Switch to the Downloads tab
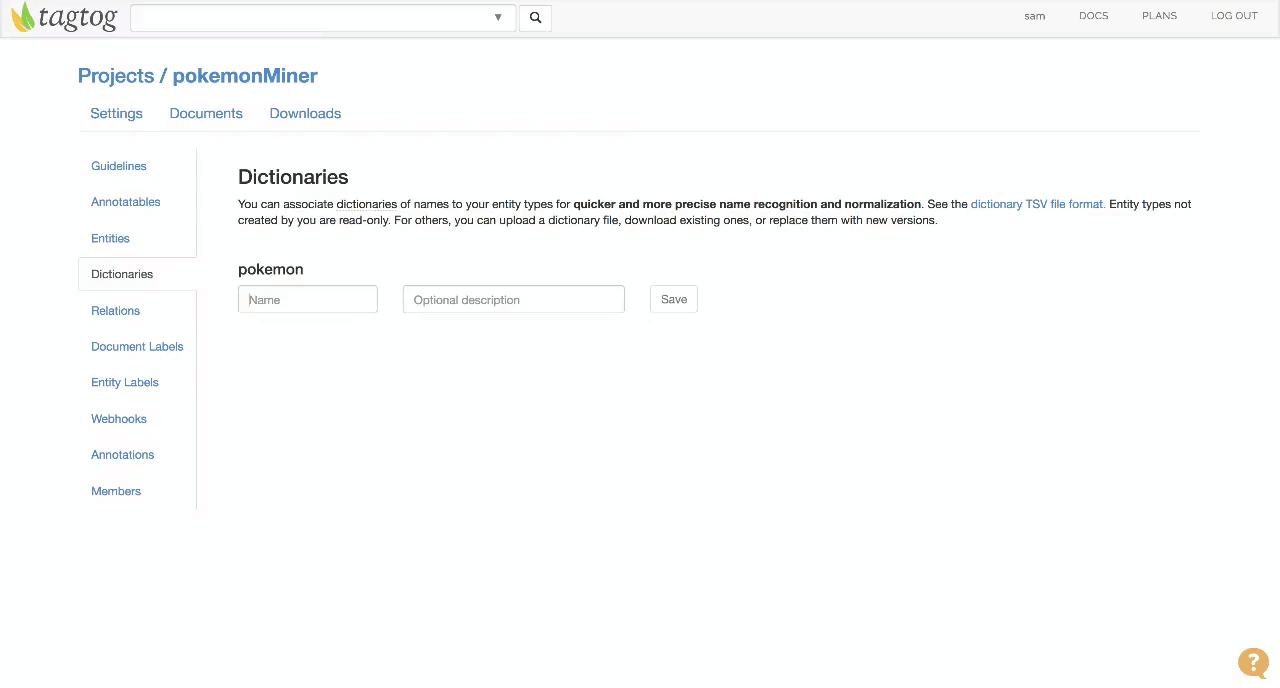Viewport: 1280px width, 688px height. [x=305, y=113]
